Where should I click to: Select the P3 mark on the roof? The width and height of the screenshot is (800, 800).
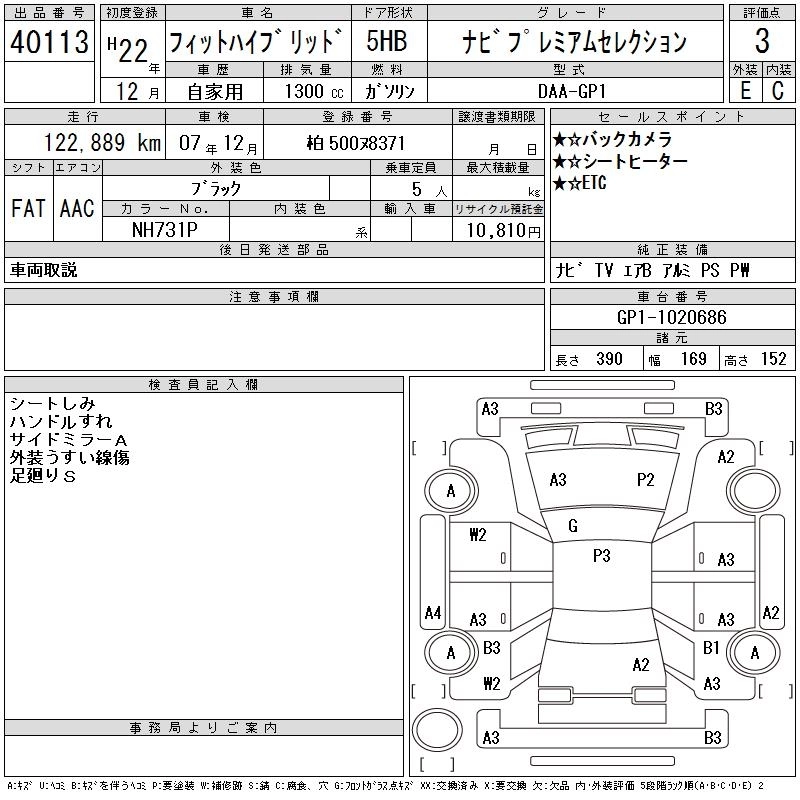(601, 556)
